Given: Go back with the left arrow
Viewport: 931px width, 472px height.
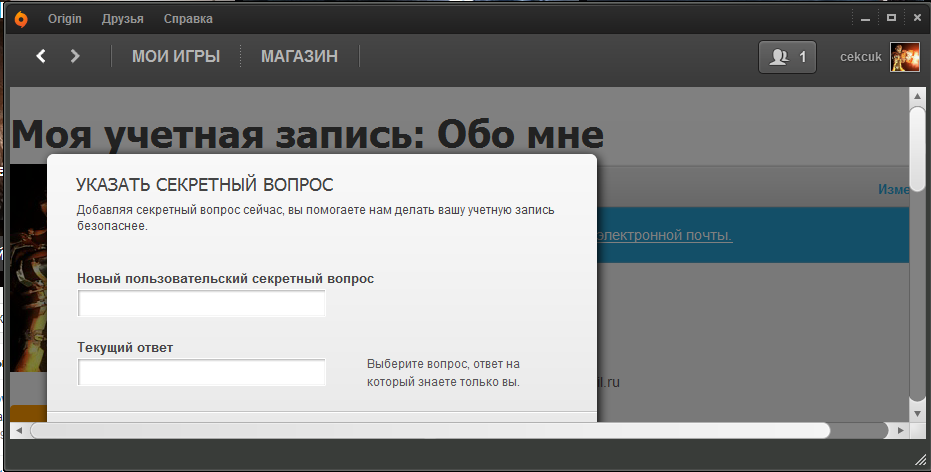Looking at the screenshot, I should (x=41, y=56).
